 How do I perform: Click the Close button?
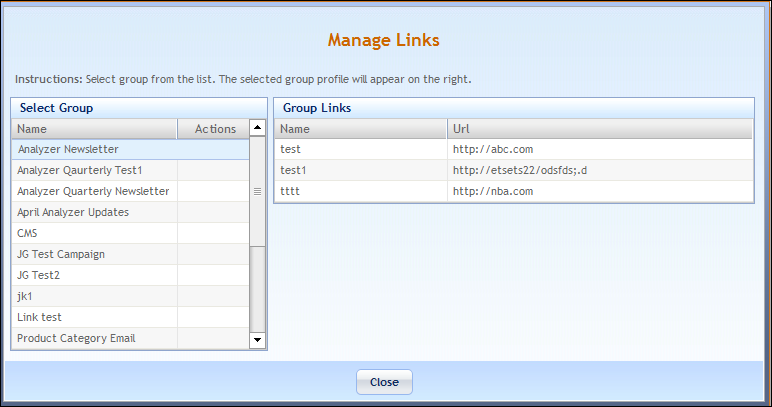(385, 382)
